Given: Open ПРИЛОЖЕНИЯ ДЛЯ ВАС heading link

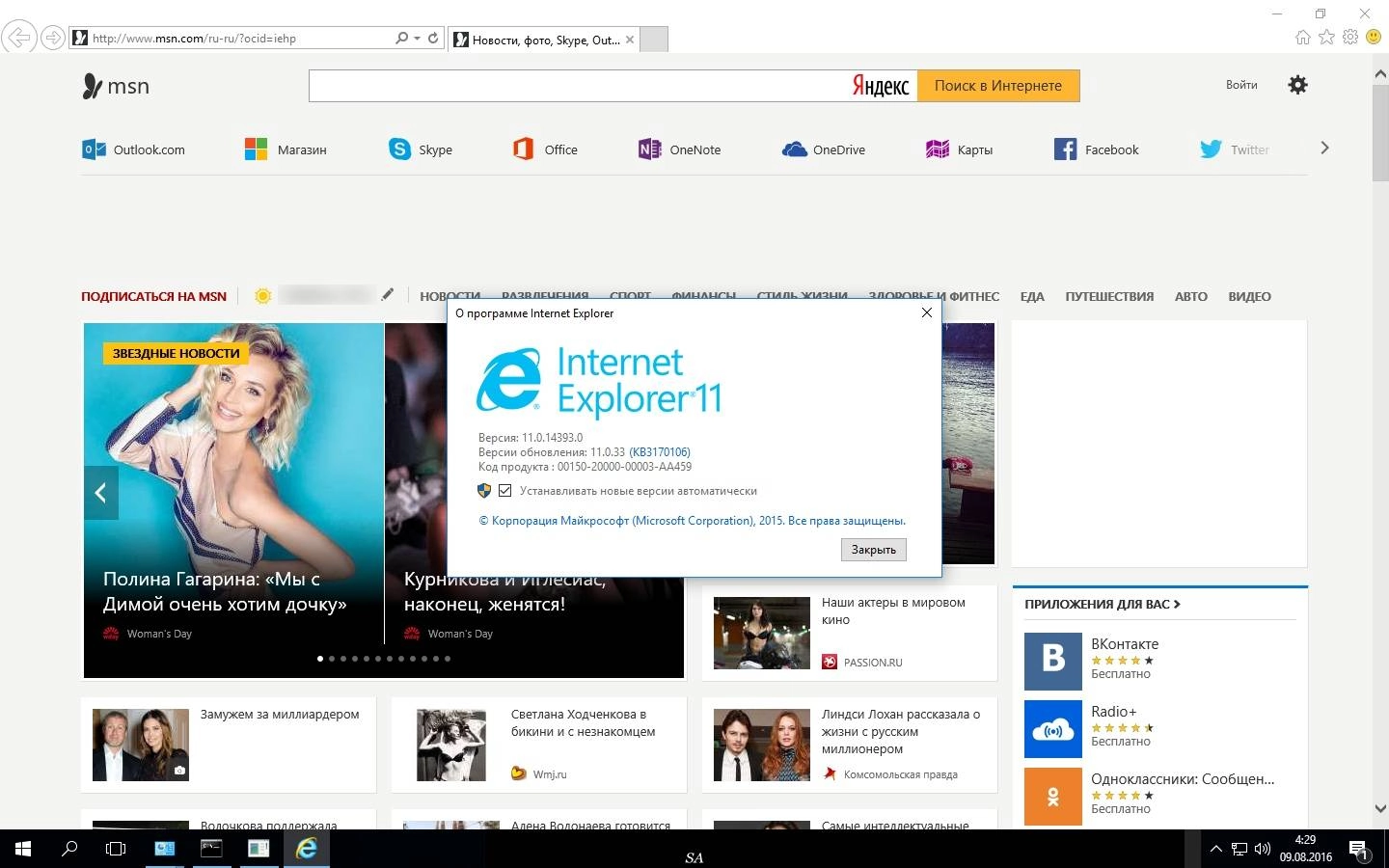Looking at the screenshot, I should (x=1103, y=604).
